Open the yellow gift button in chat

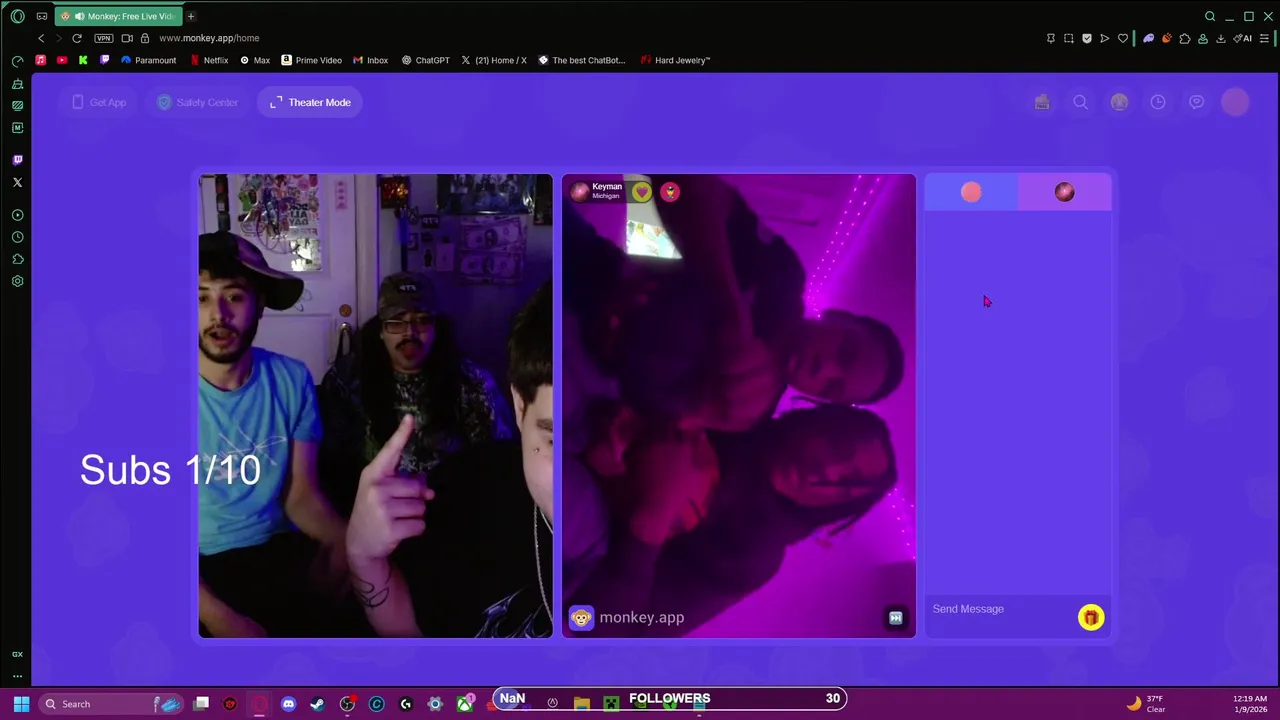pos(1091,617)
